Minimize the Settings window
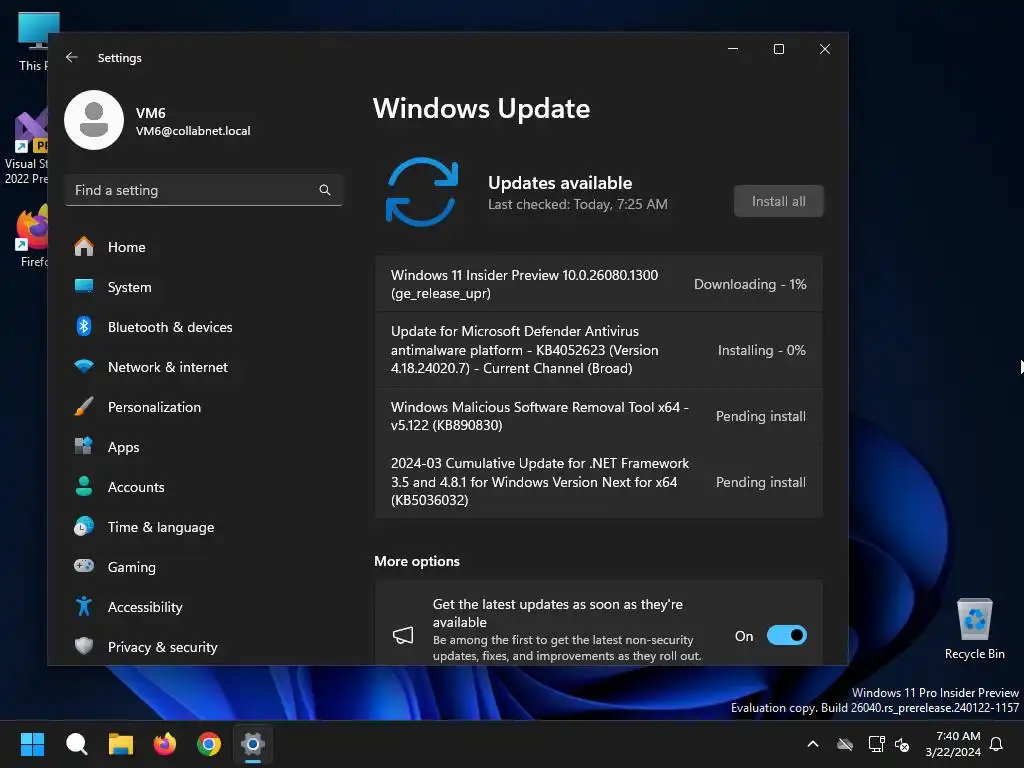 coord(733,49)
